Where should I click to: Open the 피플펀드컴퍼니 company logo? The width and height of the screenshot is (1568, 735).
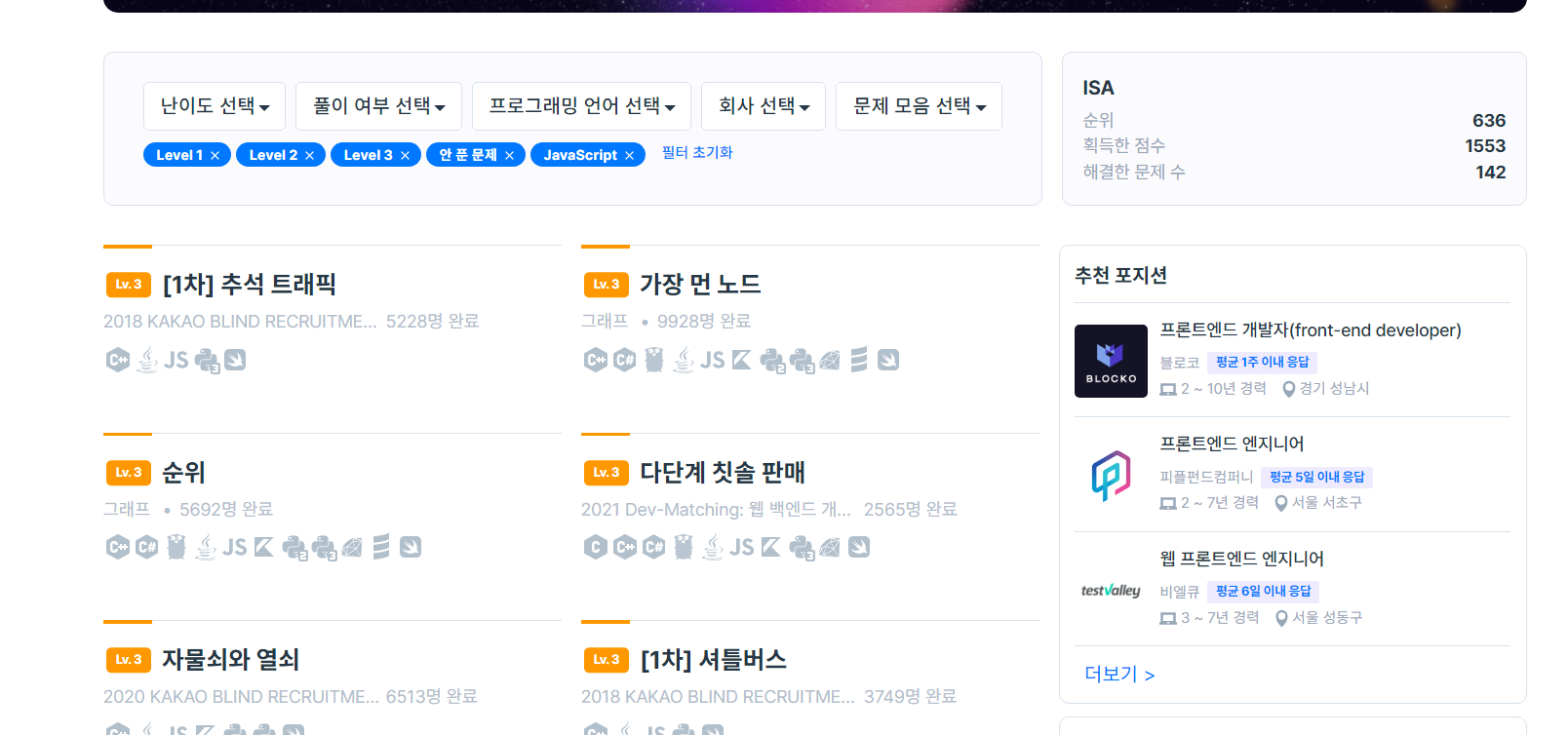tap(1111, 476)
